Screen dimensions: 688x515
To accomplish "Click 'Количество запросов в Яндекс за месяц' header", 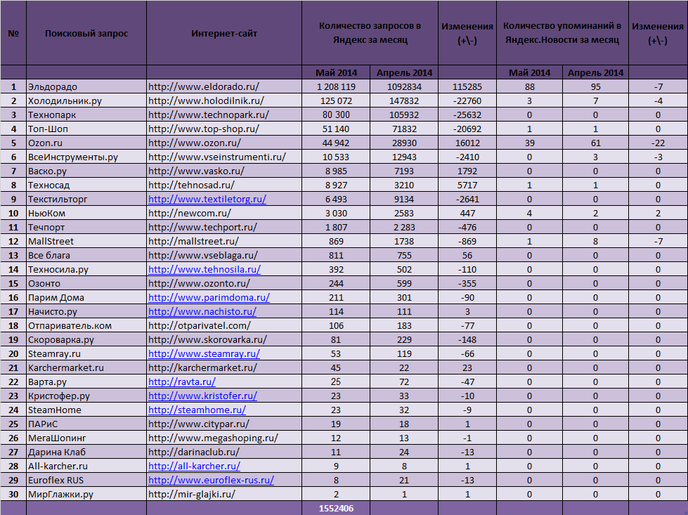I will point(370,33).
